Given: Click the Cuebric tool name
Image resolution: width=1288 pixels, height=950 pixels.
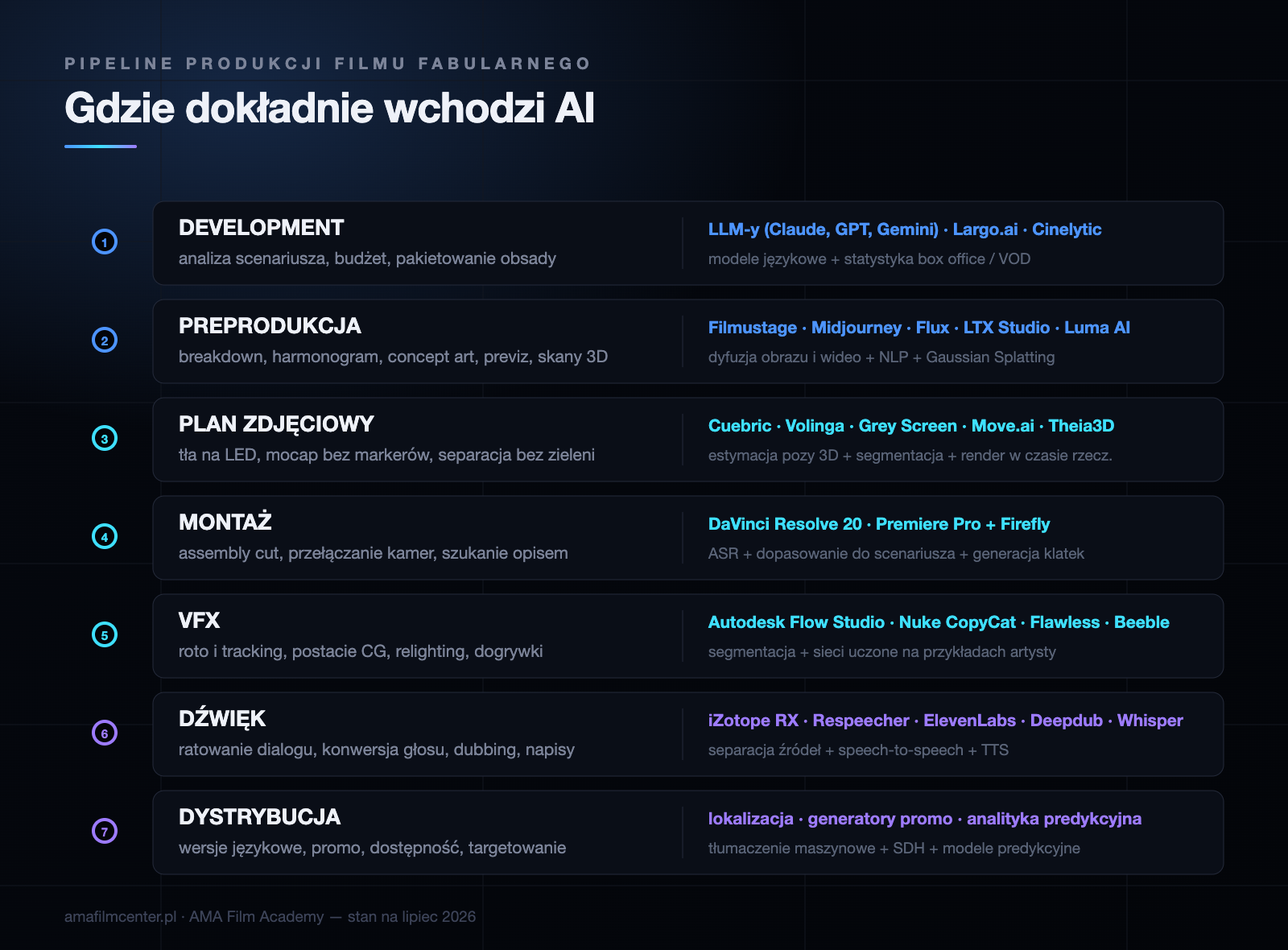Looking at the screenshot, I should pyautogui.click(x=740, y=426).
